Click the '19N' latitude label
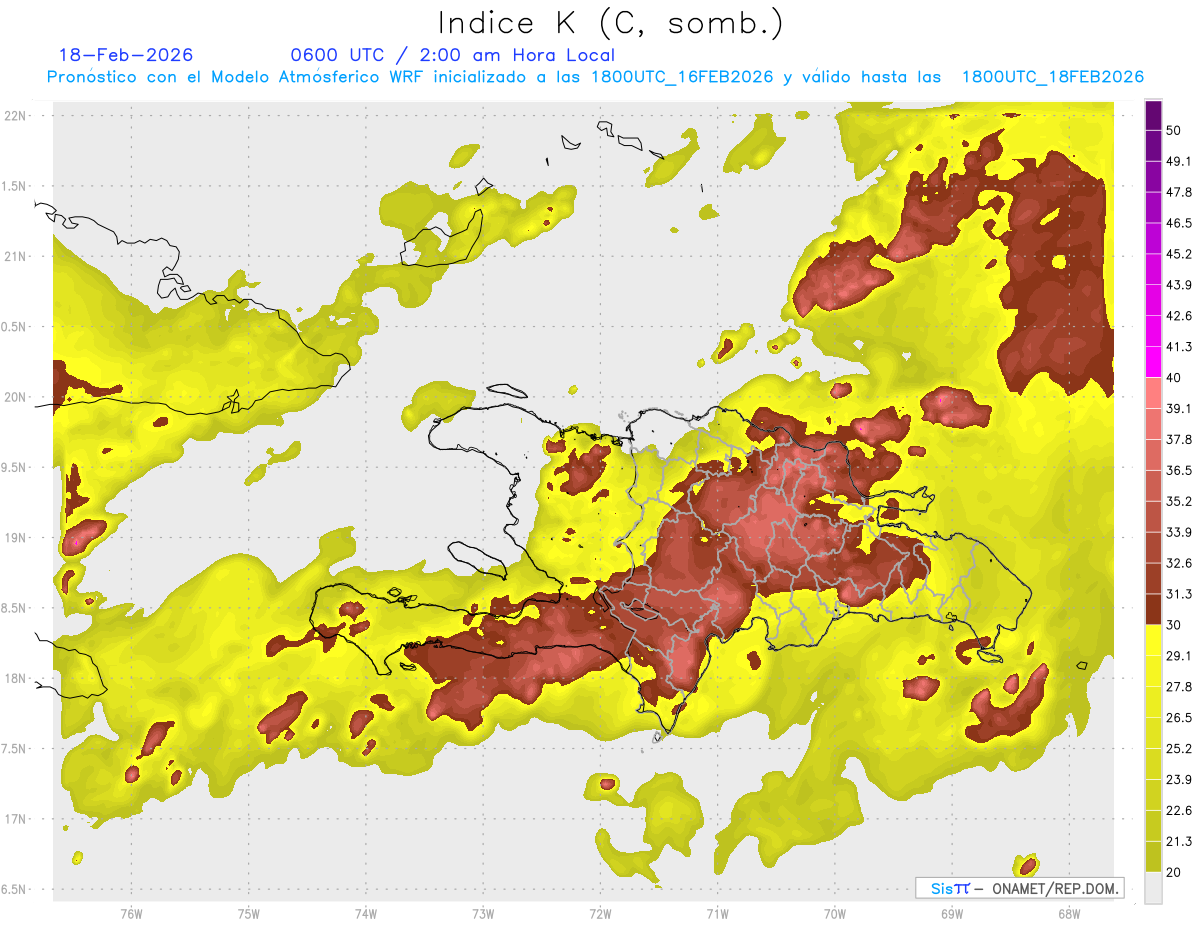Screen dimensions: 1200x927 [17, 537]
